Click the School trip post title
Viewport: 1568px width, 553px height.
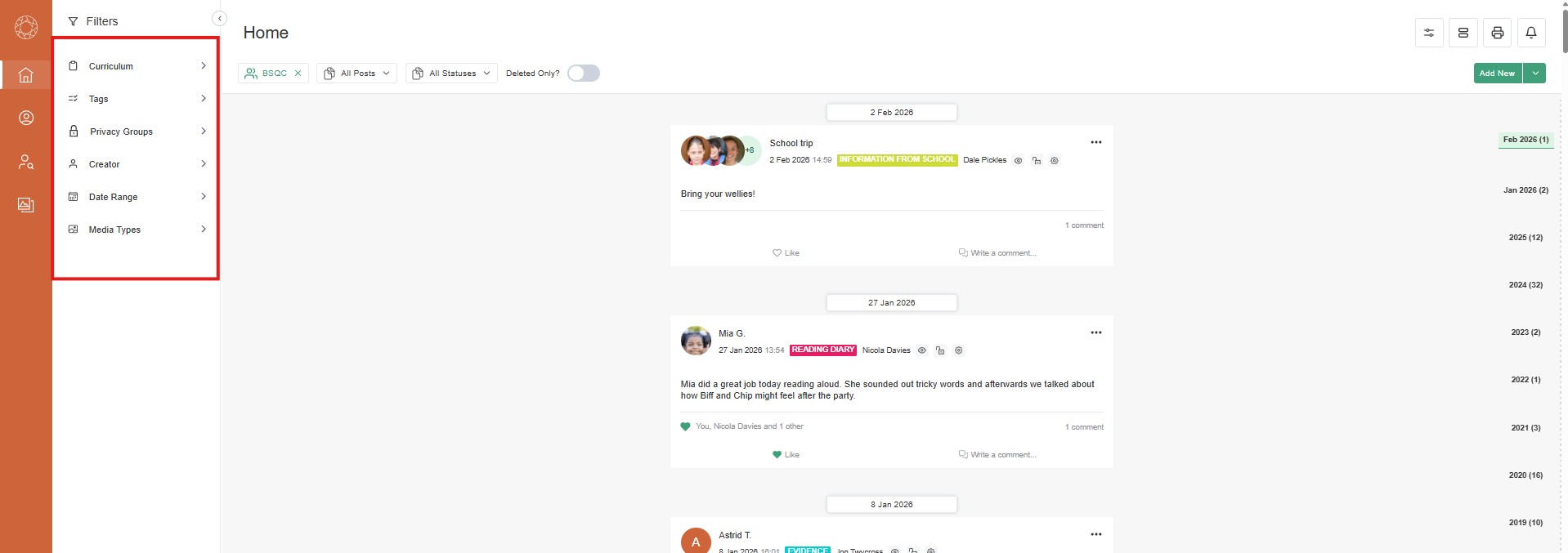point(791,143)
